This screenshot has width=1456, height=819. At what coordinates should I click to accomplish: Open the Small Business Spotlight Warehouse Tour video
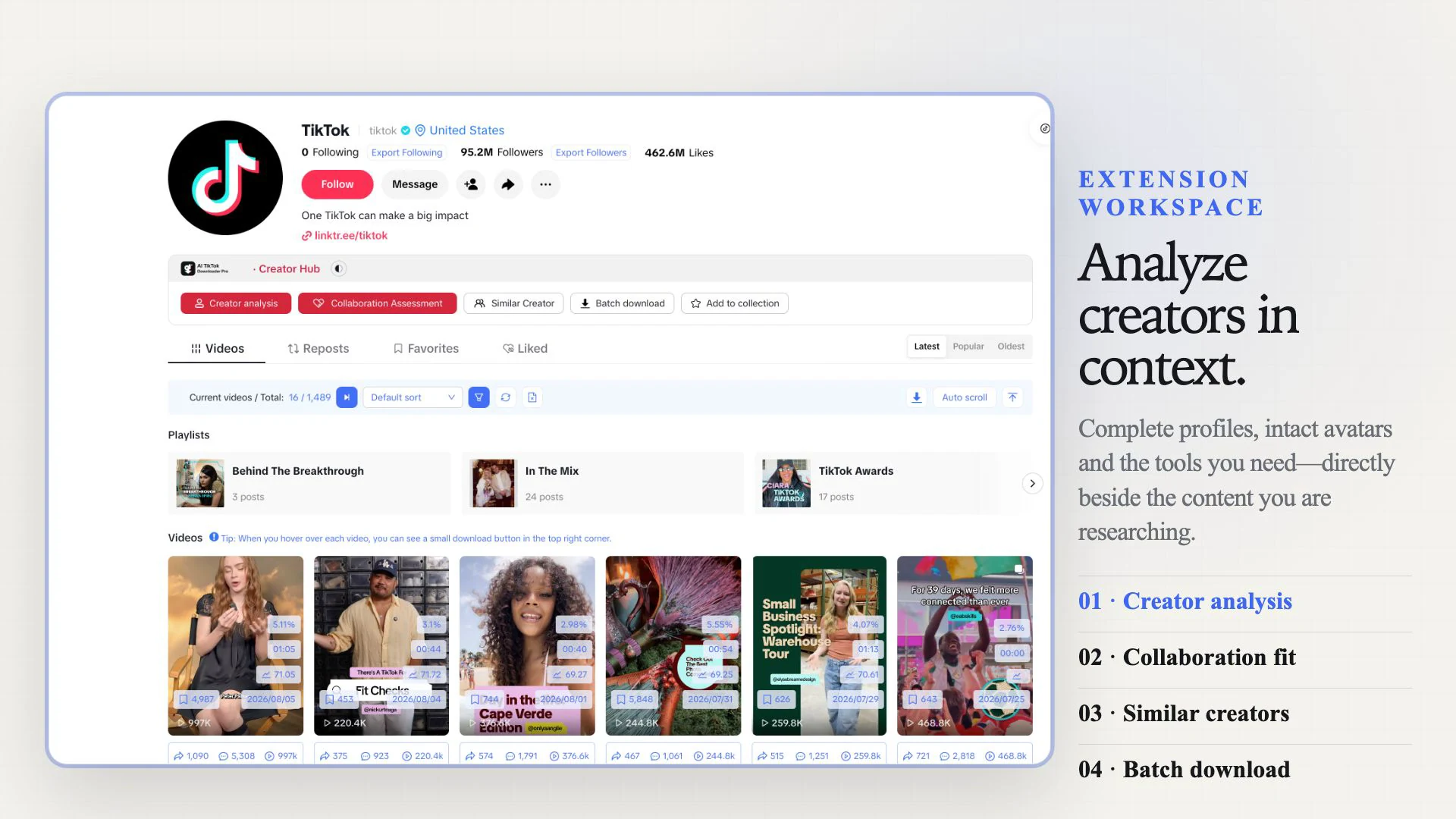point(819,646)
